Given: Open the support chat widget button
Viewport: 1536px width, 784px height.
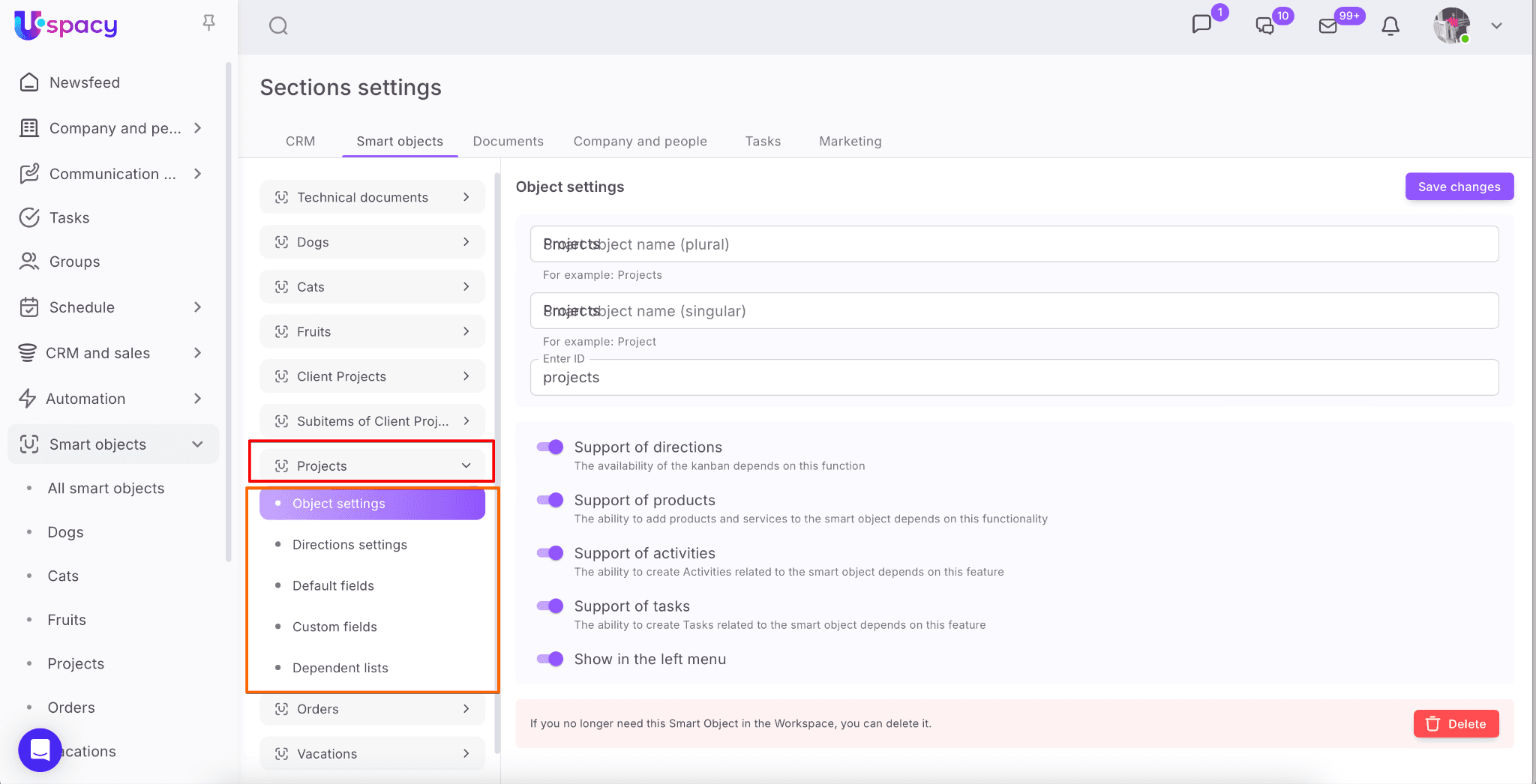Looking at the screenshot, I should pyautogui.click(x=40, y=750).
